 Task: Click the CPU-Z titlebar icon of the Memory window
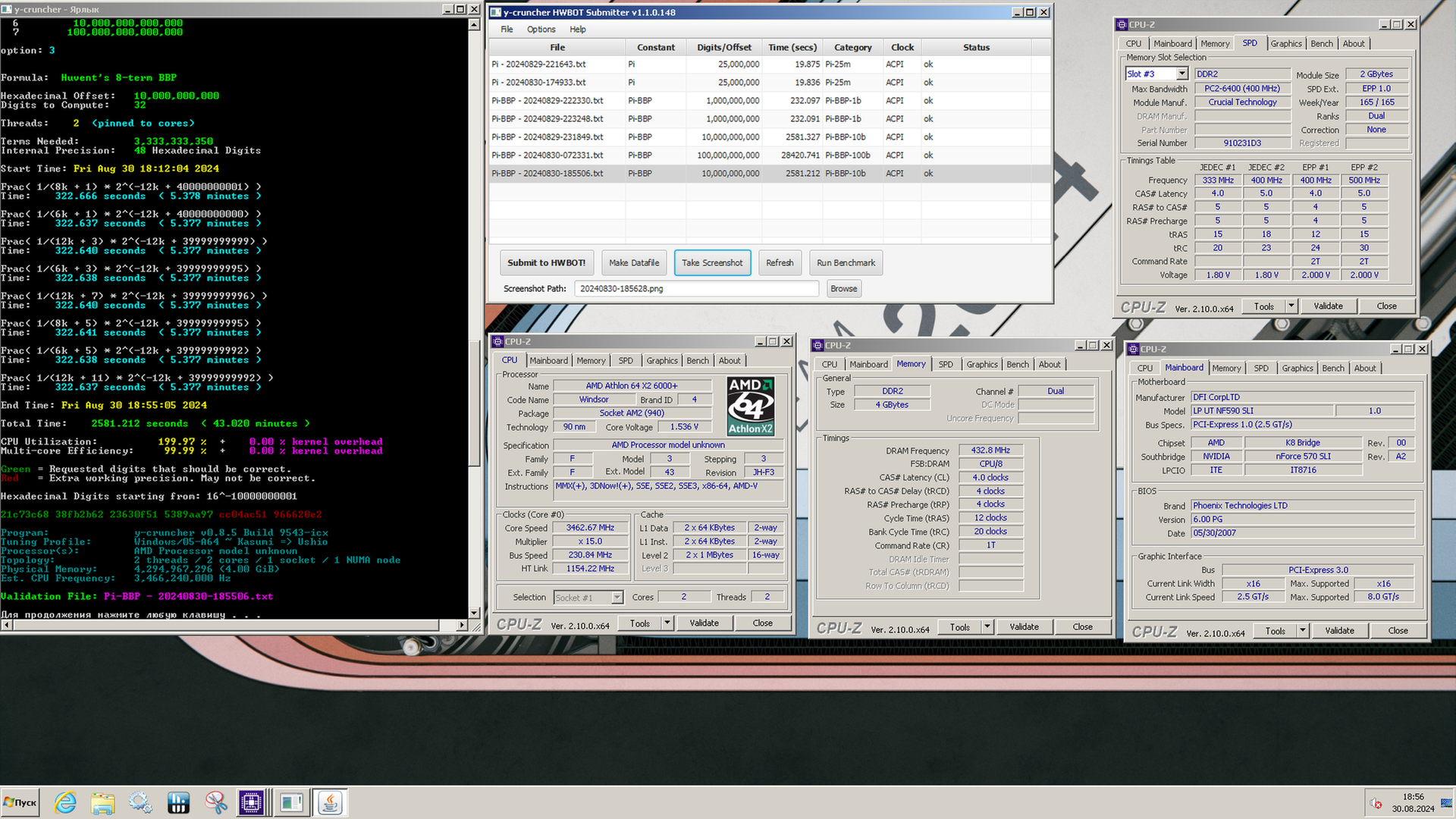[817, 345]
